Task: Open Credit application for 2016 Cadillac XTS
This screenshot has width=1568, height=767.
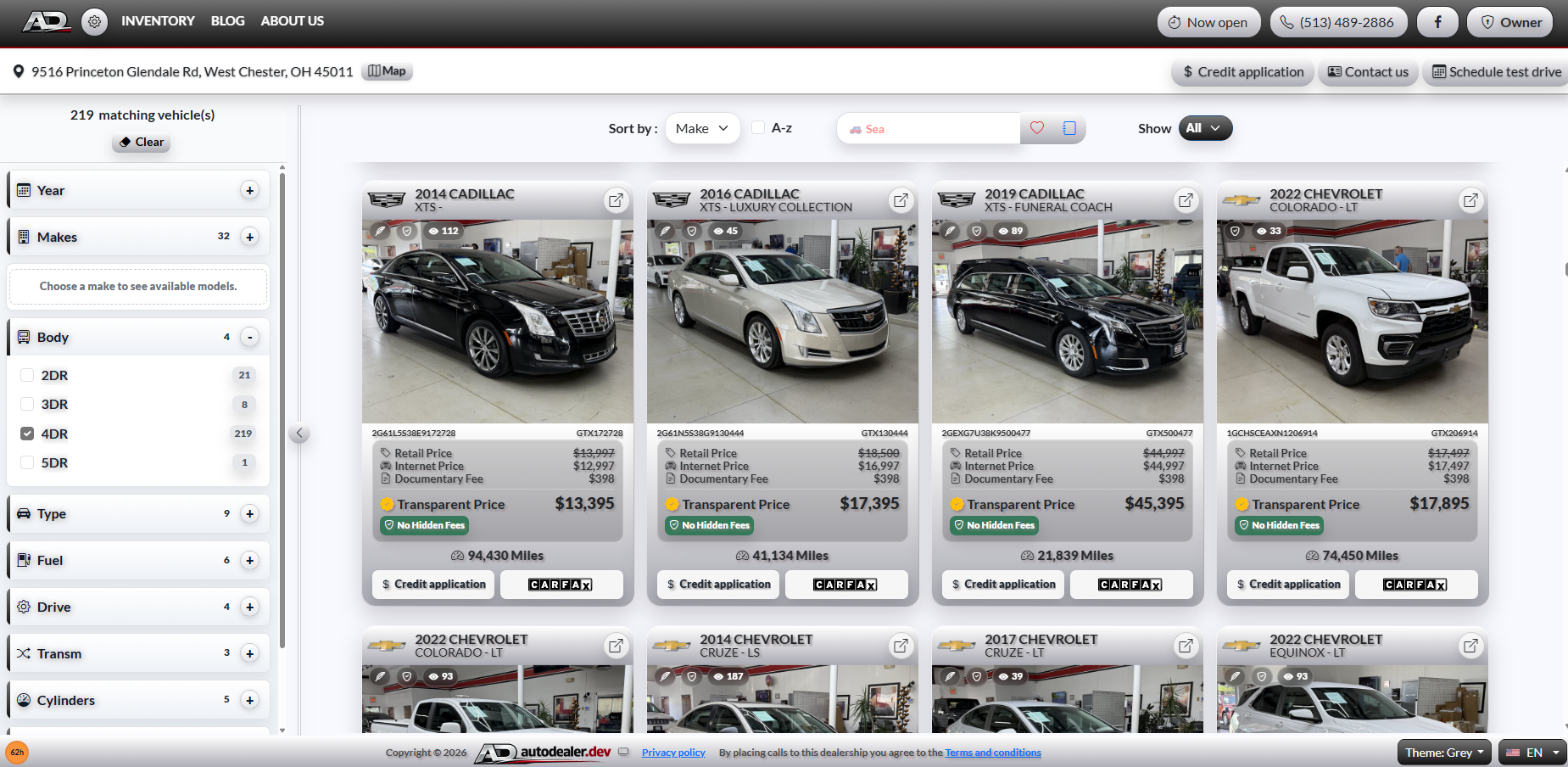Action: [718, 585]
